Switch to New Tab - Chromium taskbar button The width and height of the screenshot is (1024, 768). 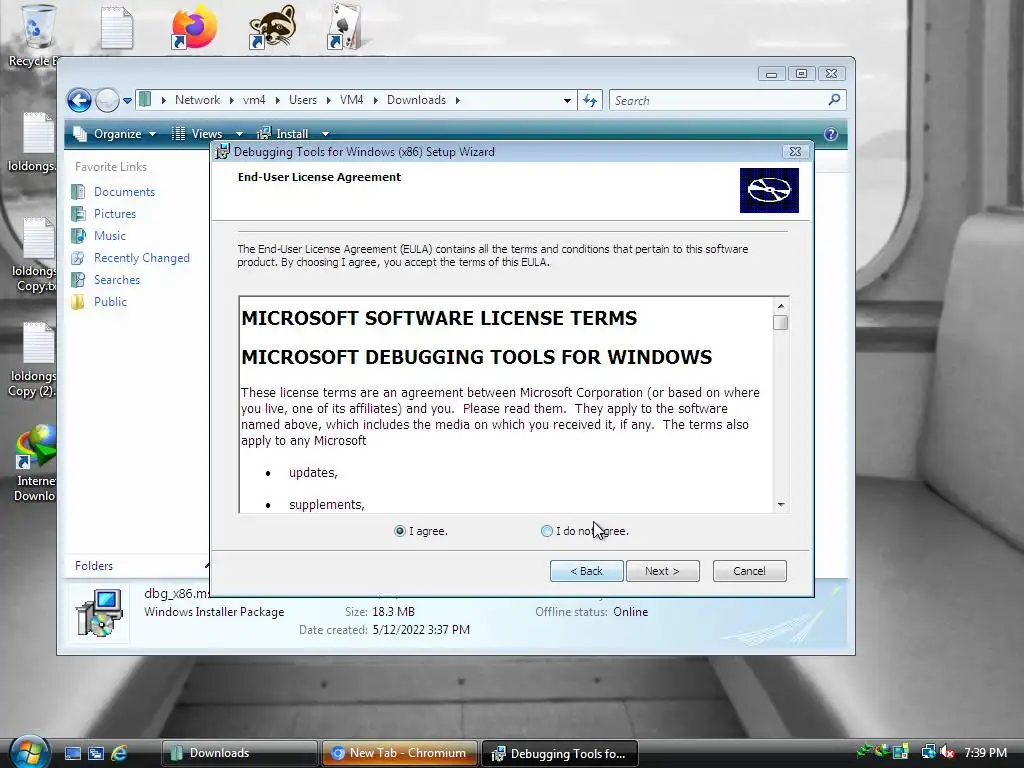coord(400,753)
